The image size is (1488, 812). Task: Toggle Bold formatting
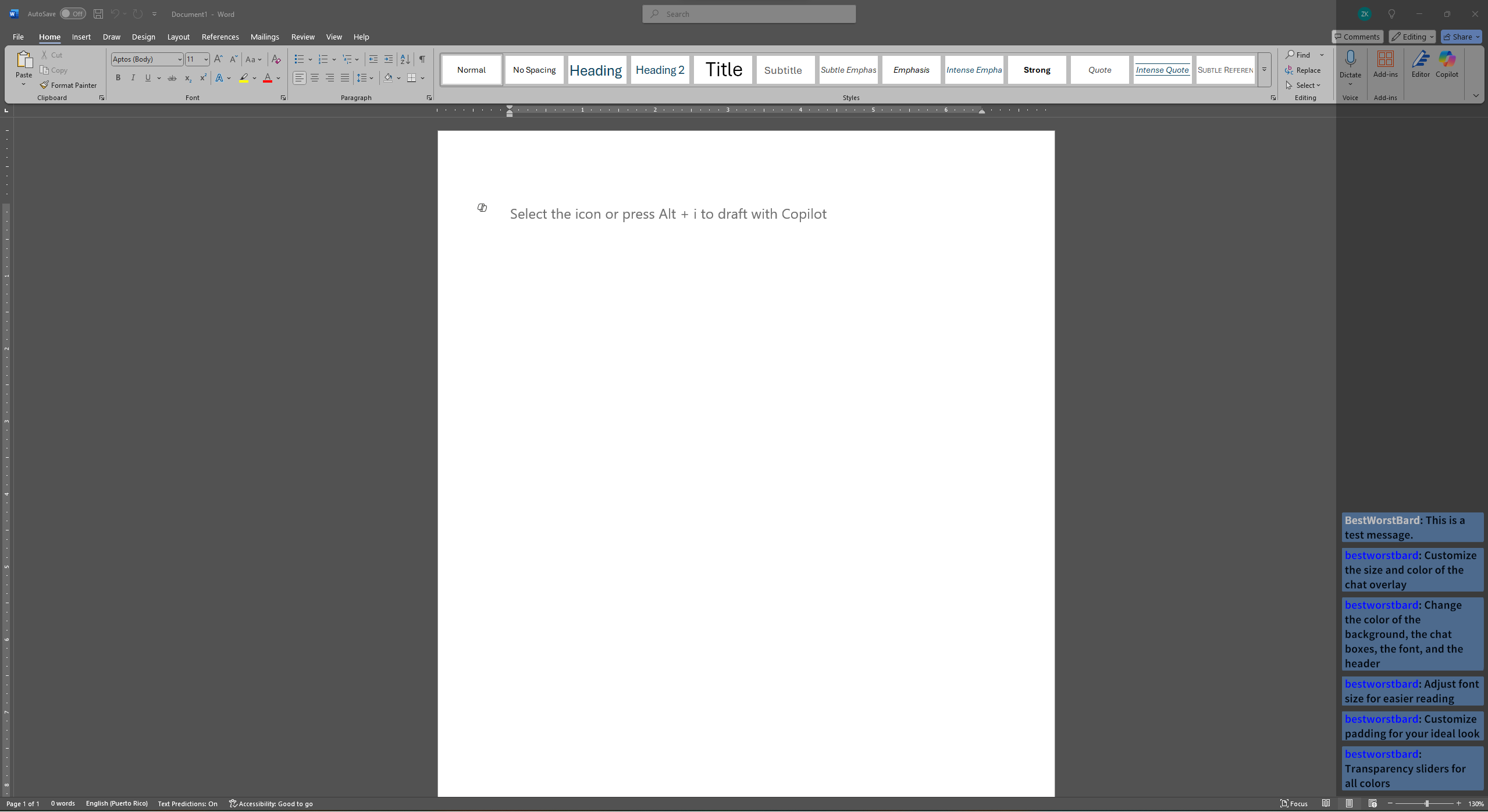coord(118,78)
